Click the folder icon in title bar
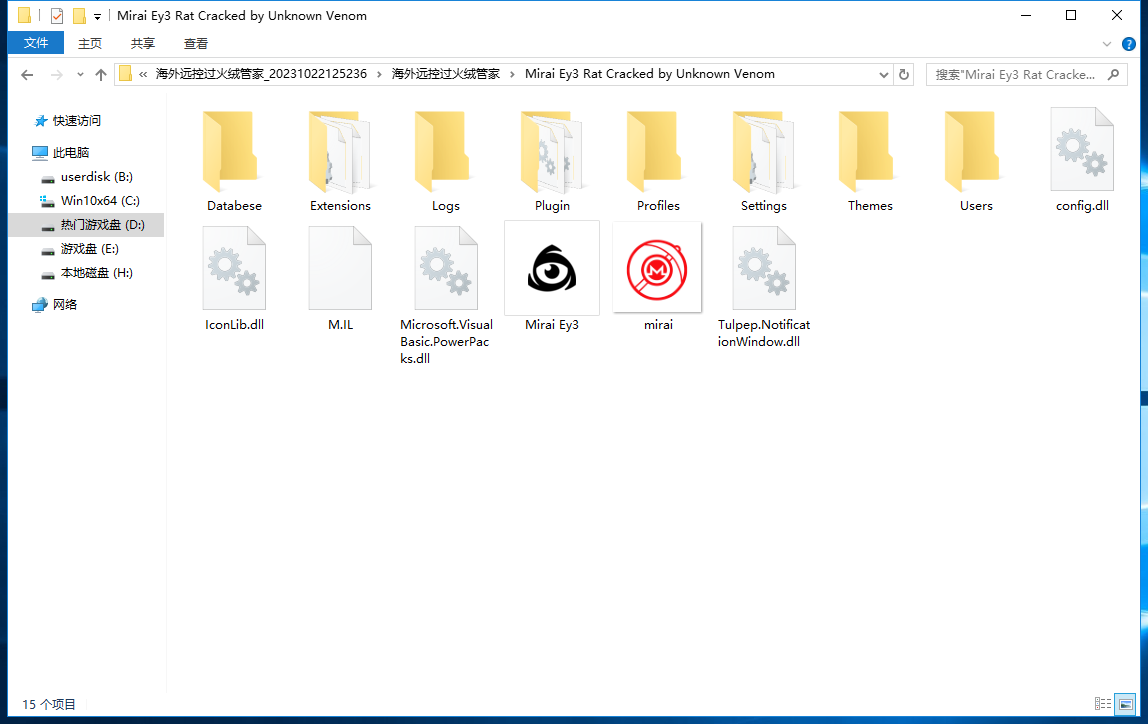This screenshot has width=1148, height=724. (24, 15)
